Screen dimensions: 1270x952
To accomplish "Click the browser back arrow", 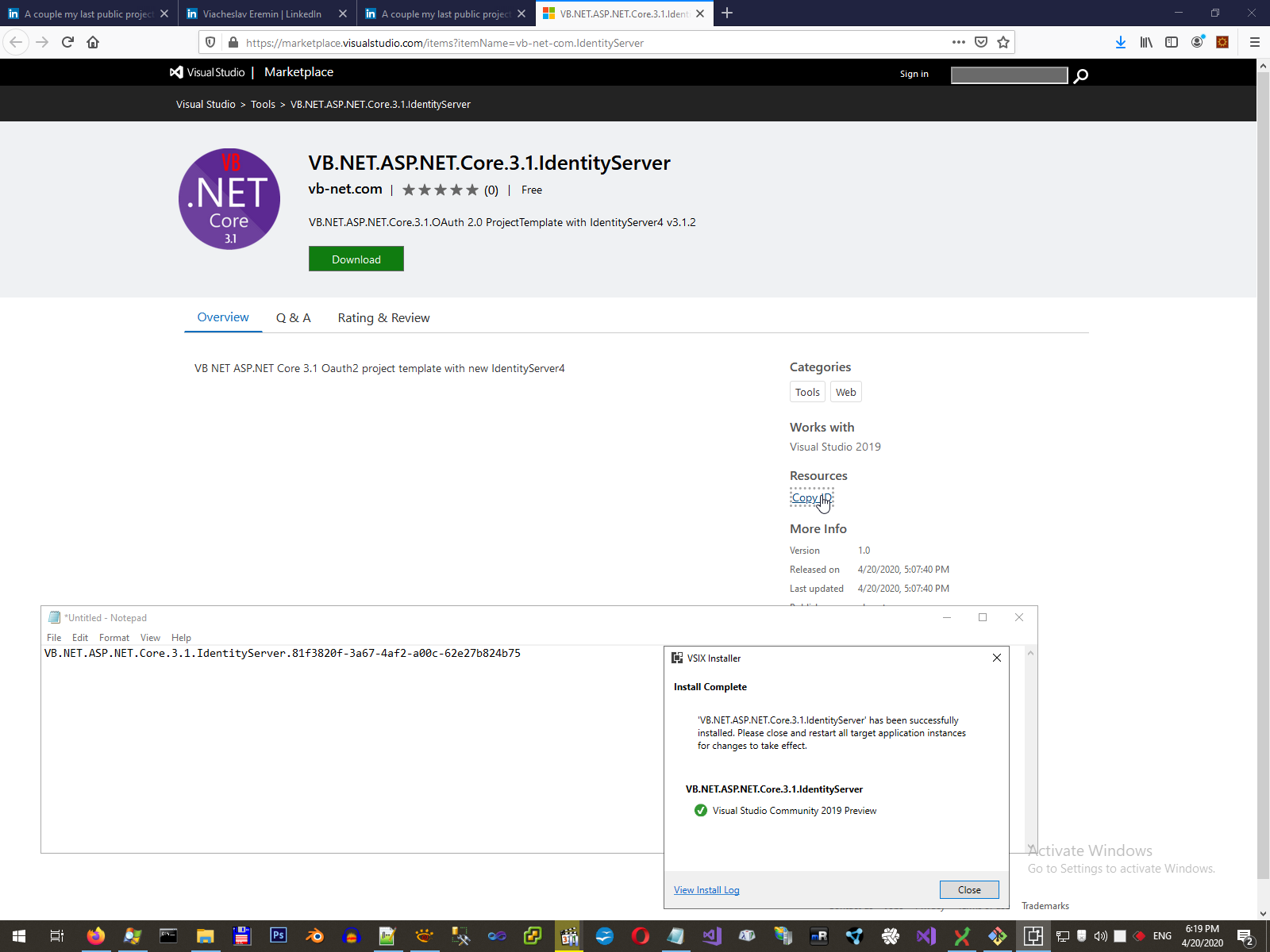I will coord(16,42).
